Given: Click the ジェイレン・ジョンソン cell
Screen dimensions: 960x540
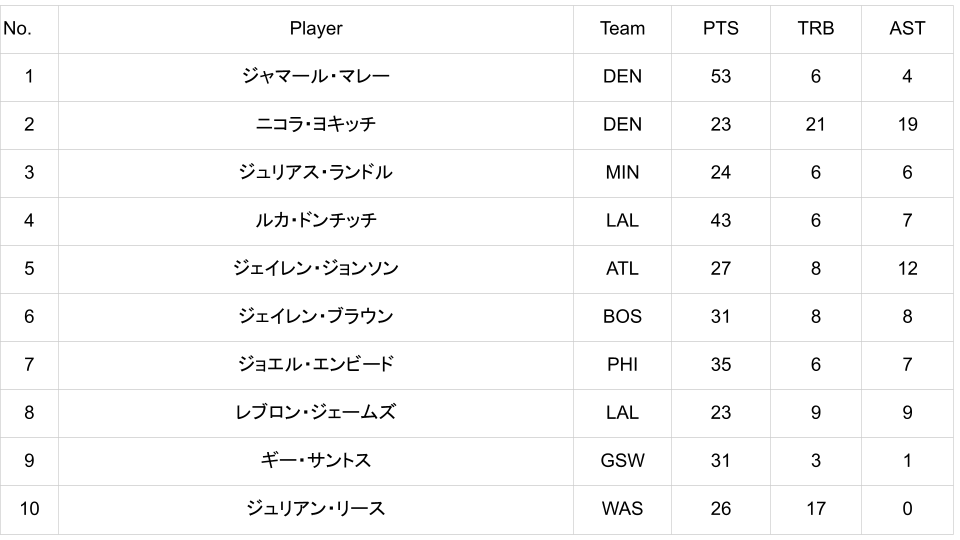Looking at the screenshot, I should [315, 268].
